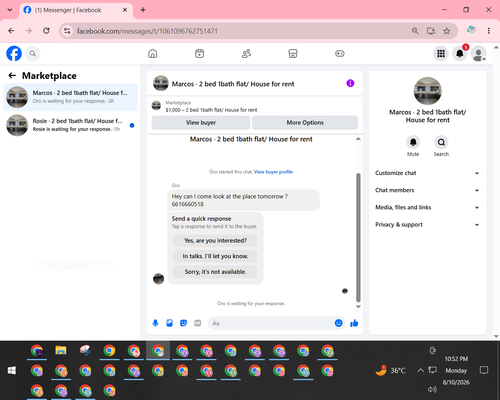Viewport: 500px width, 400px height.
Task: Click Oro's message about viewing the place
Action: click(x=243, y=200)
